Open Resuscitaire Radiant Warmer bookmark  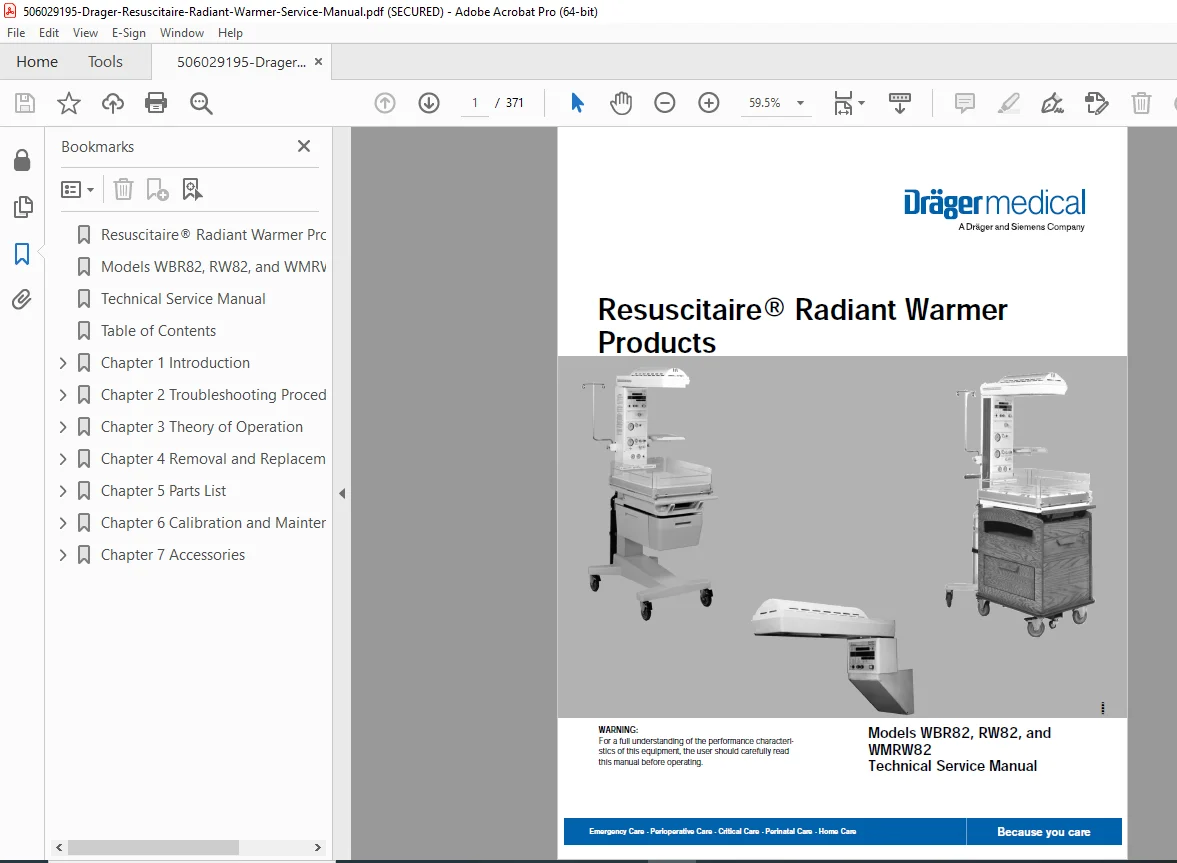click(213, 235)
